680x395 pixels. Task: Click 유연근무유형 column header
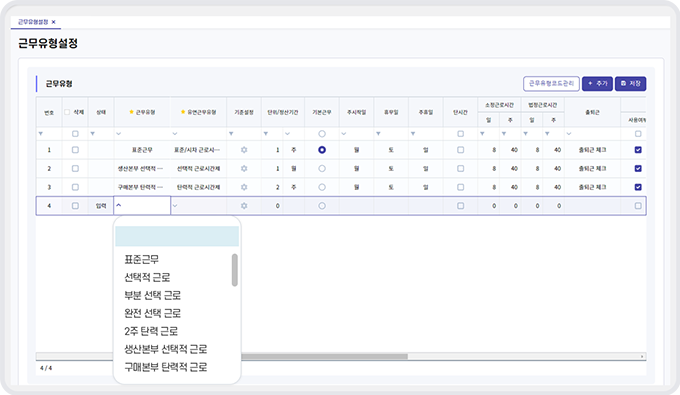click(198, 112)
